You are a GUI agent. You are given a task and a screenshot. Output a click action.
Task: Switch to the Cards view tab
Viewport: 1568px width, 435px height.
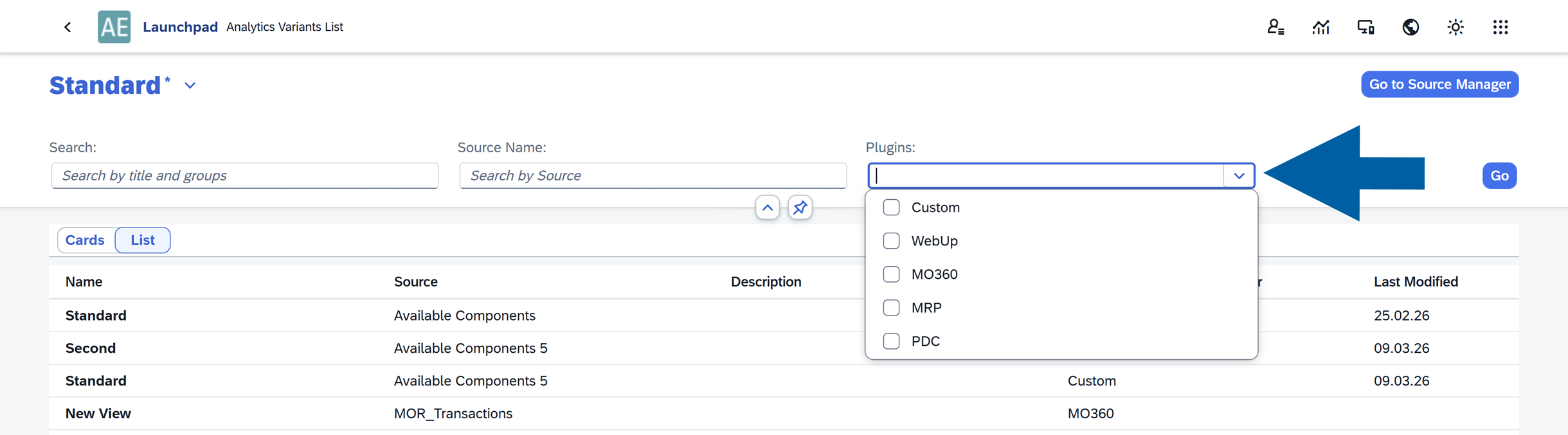[86, 240]
